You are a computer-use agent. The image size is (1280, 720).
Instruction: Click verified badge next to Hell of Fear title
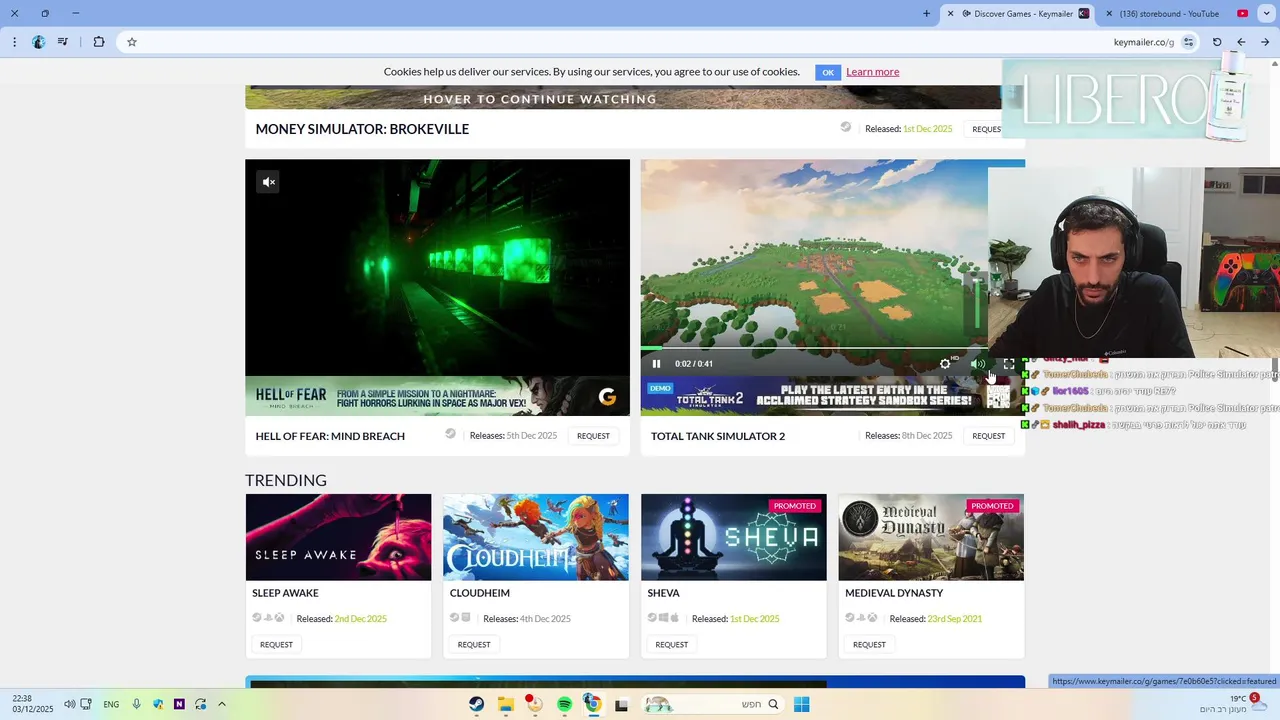[x=450, y=434]
